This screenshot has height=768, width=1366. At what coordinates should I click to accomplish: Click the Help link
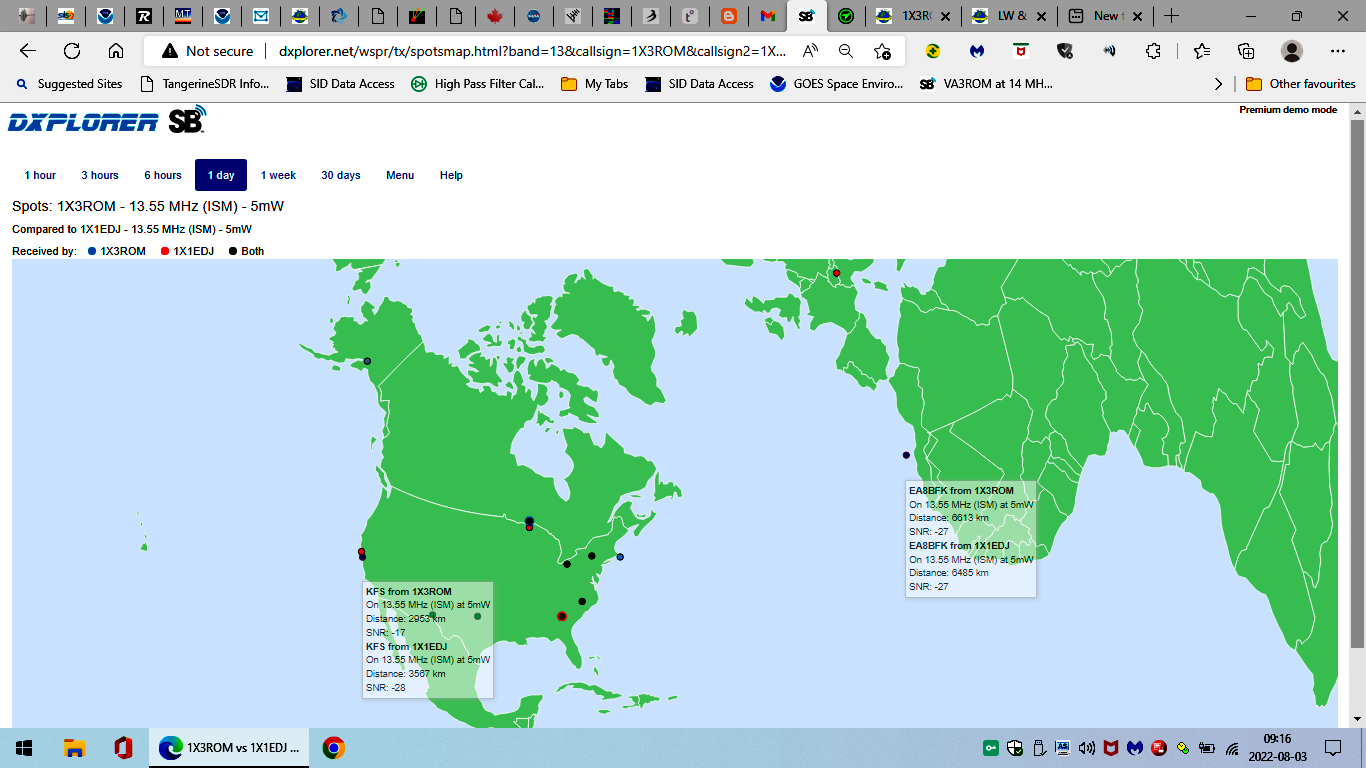(x=451, y=175)
